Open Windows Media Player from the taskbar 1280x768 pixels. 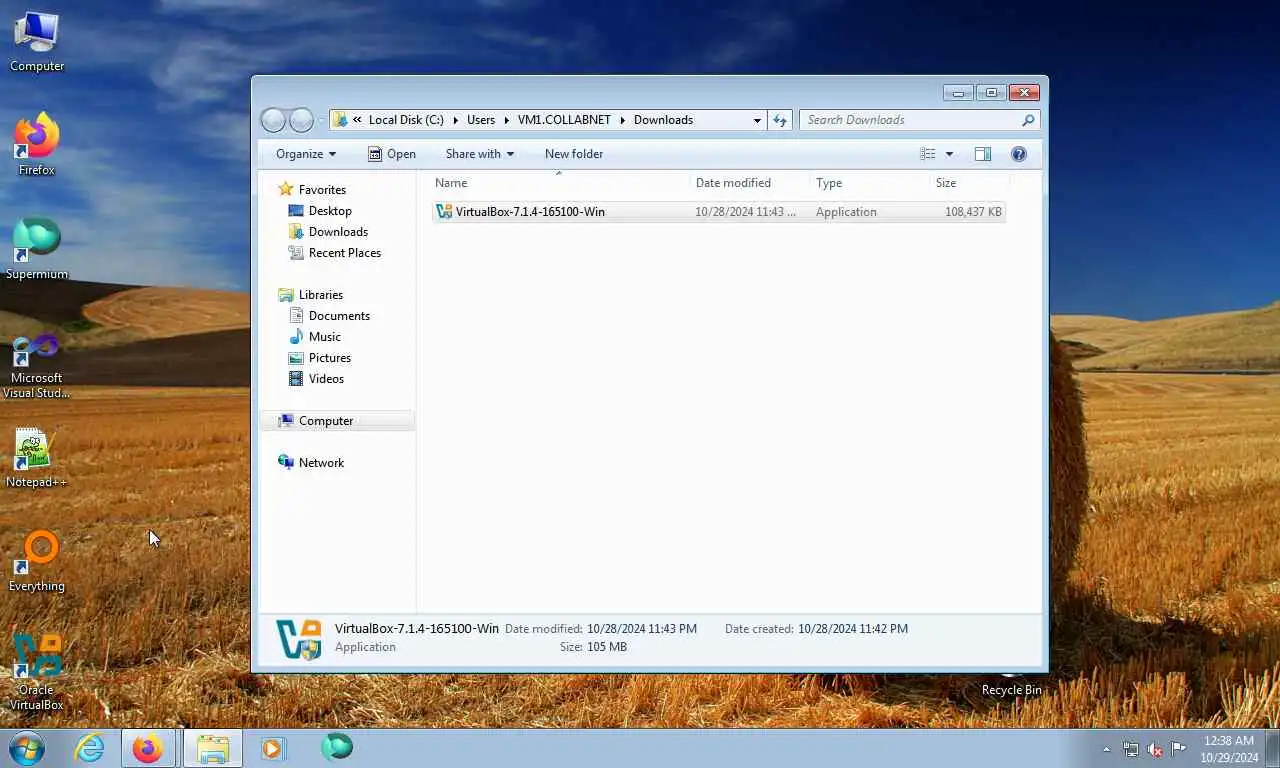point(272,748)
